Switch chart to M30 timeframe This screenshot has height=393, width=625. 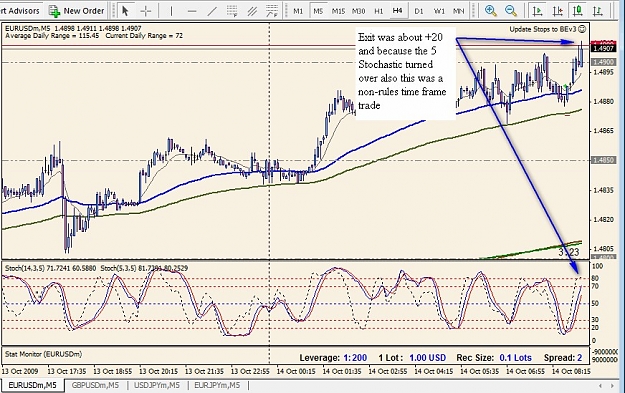[358, 11]
